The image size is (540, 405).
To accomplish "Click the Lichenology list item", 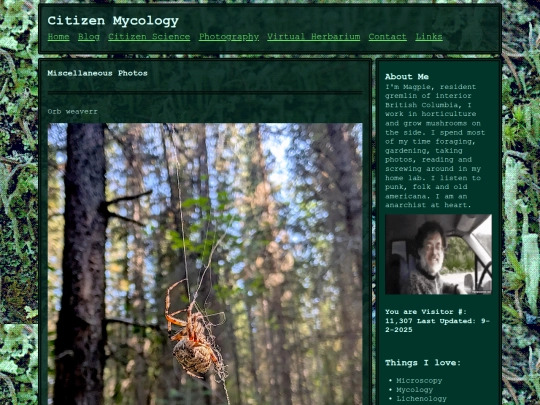I will point(421,399).
